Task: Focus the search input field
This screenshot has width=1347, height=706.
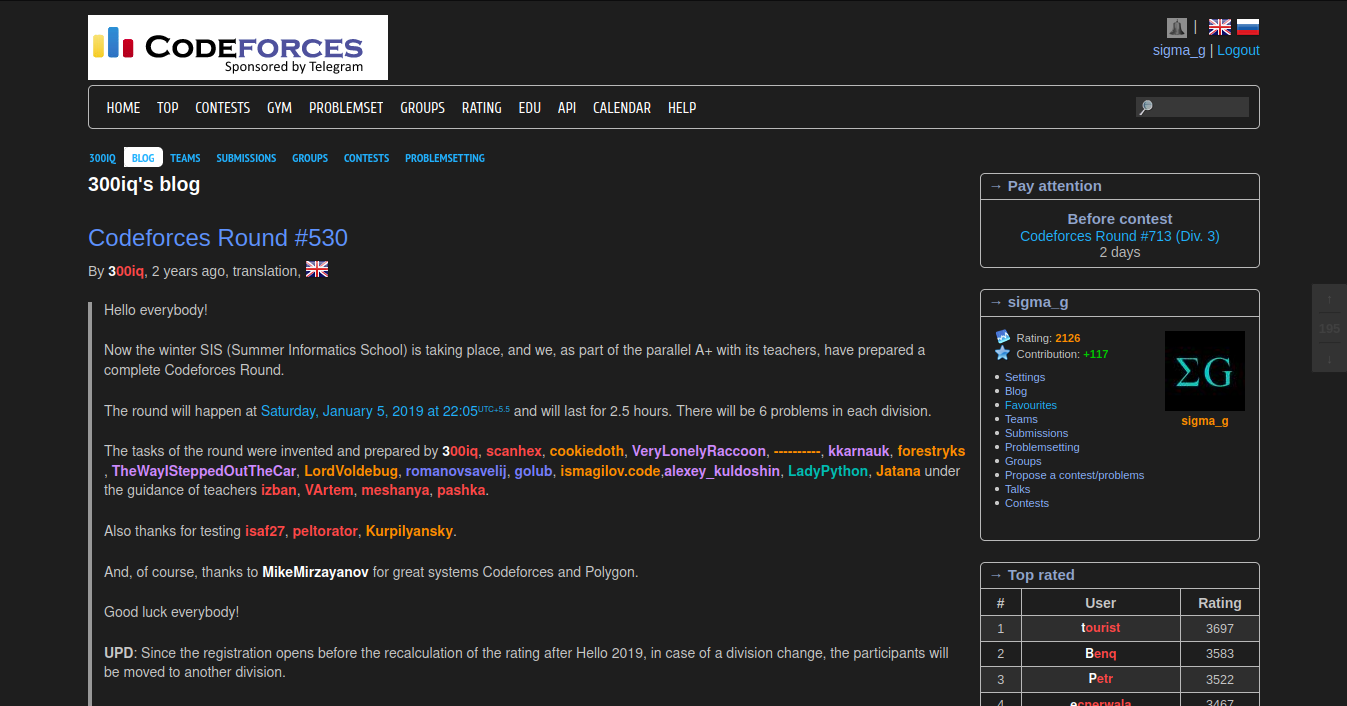Action: tap(1192, 107)
